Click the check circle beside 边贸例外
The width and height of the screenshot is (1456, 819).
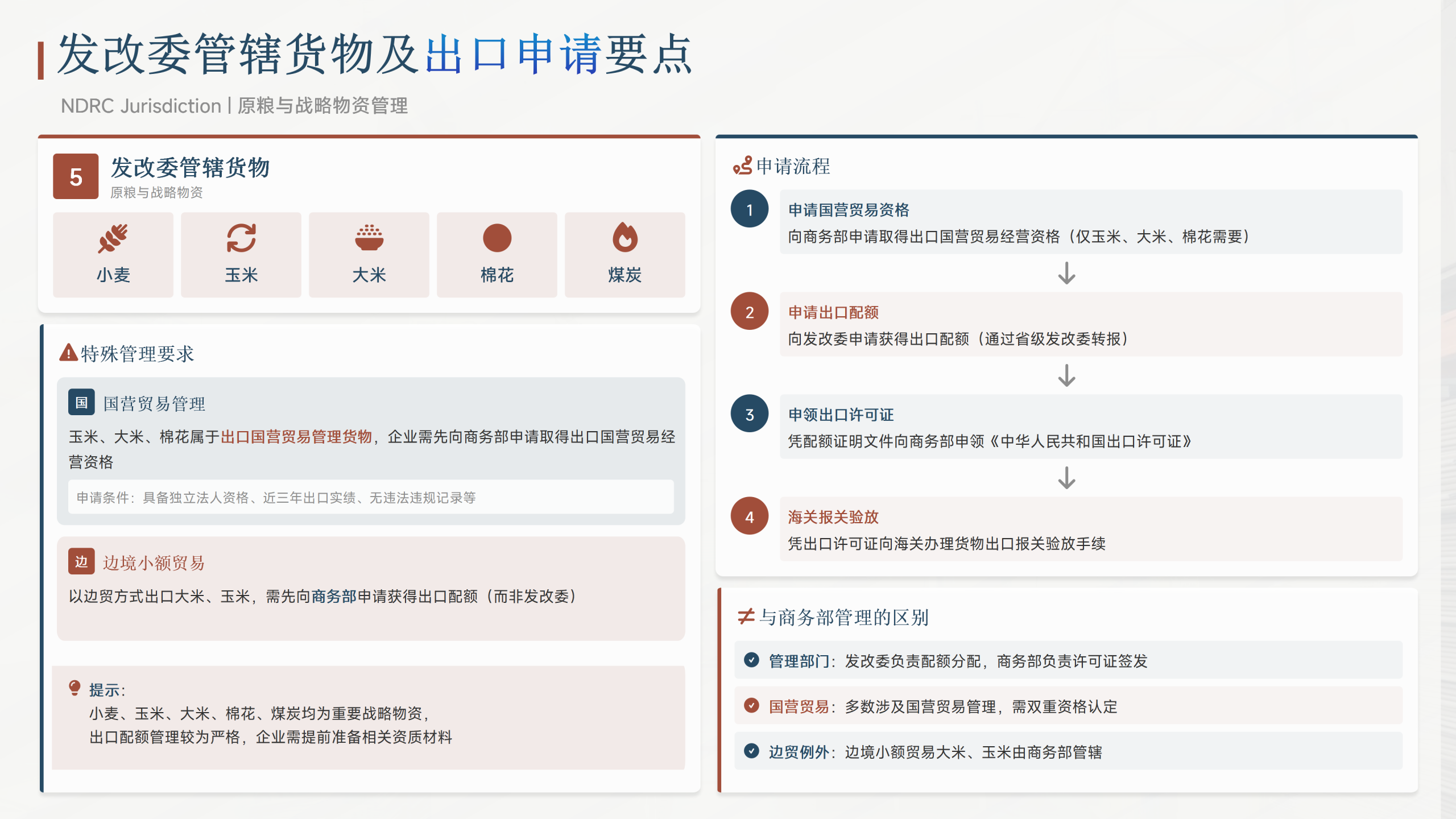pyautogui.click(x=751, y=751)
